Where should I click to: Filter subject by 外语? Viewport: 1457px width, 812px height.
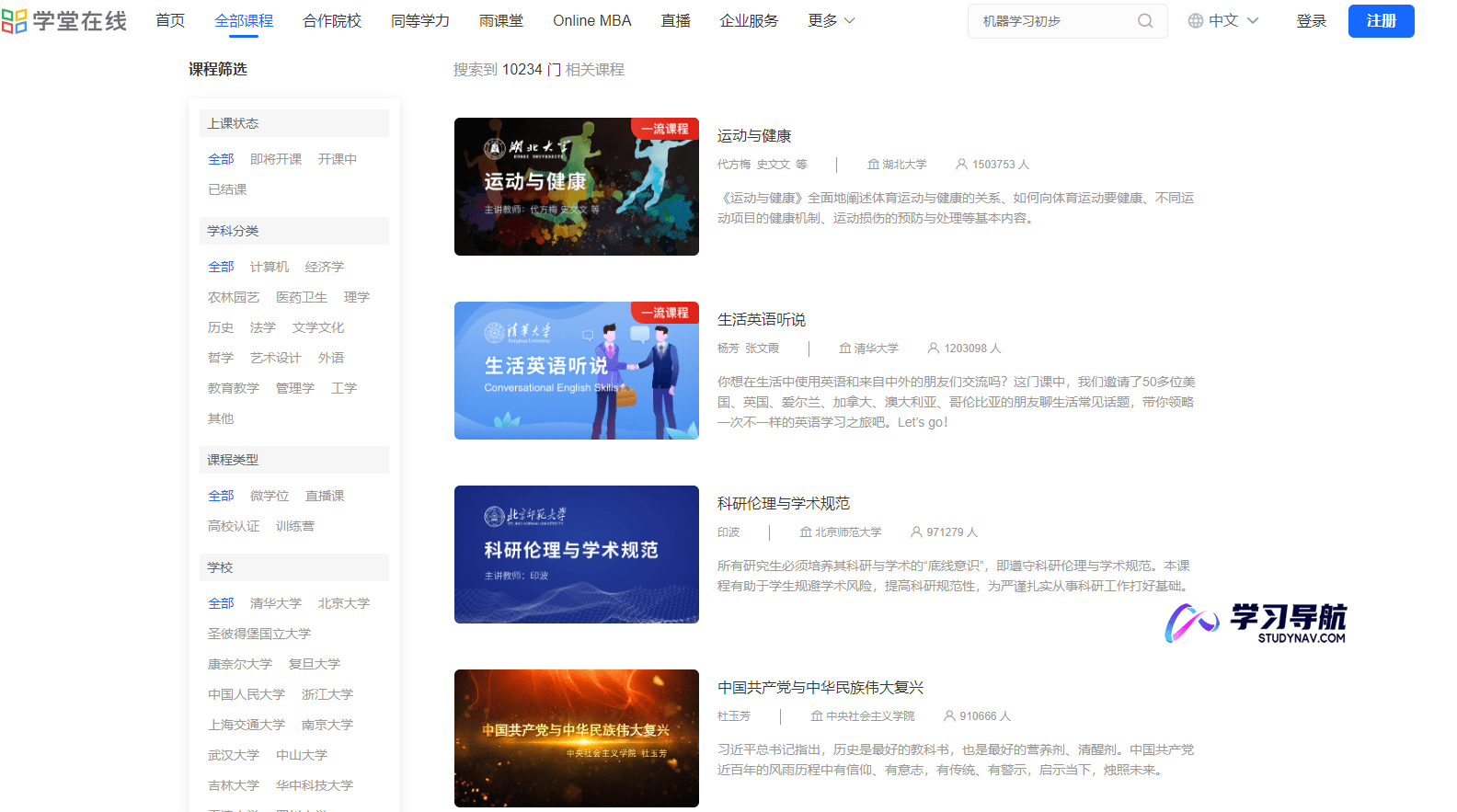[331, 358]
